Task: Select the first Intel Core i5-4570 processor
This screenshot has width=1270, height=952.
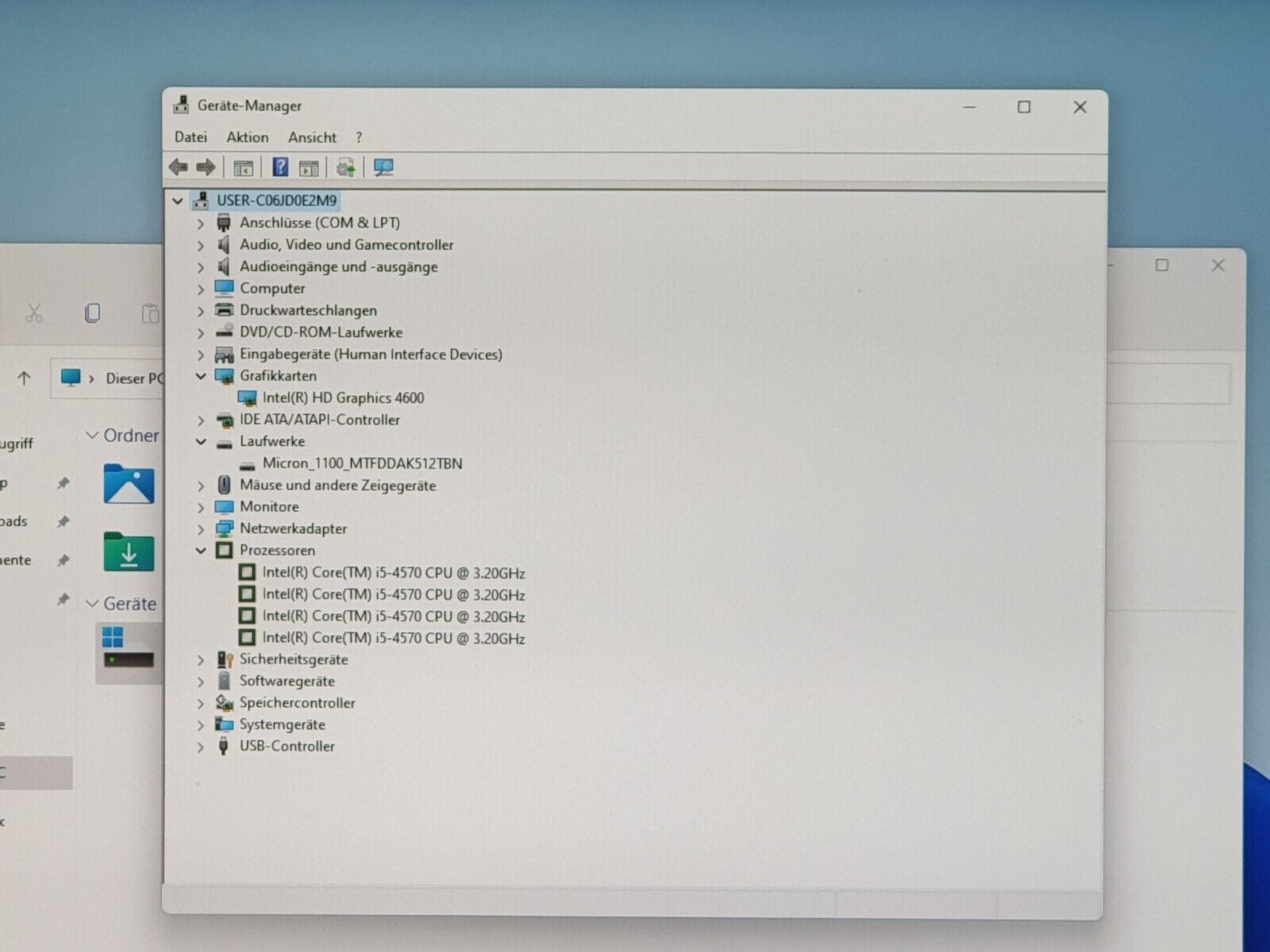Action: pos(393,573)
